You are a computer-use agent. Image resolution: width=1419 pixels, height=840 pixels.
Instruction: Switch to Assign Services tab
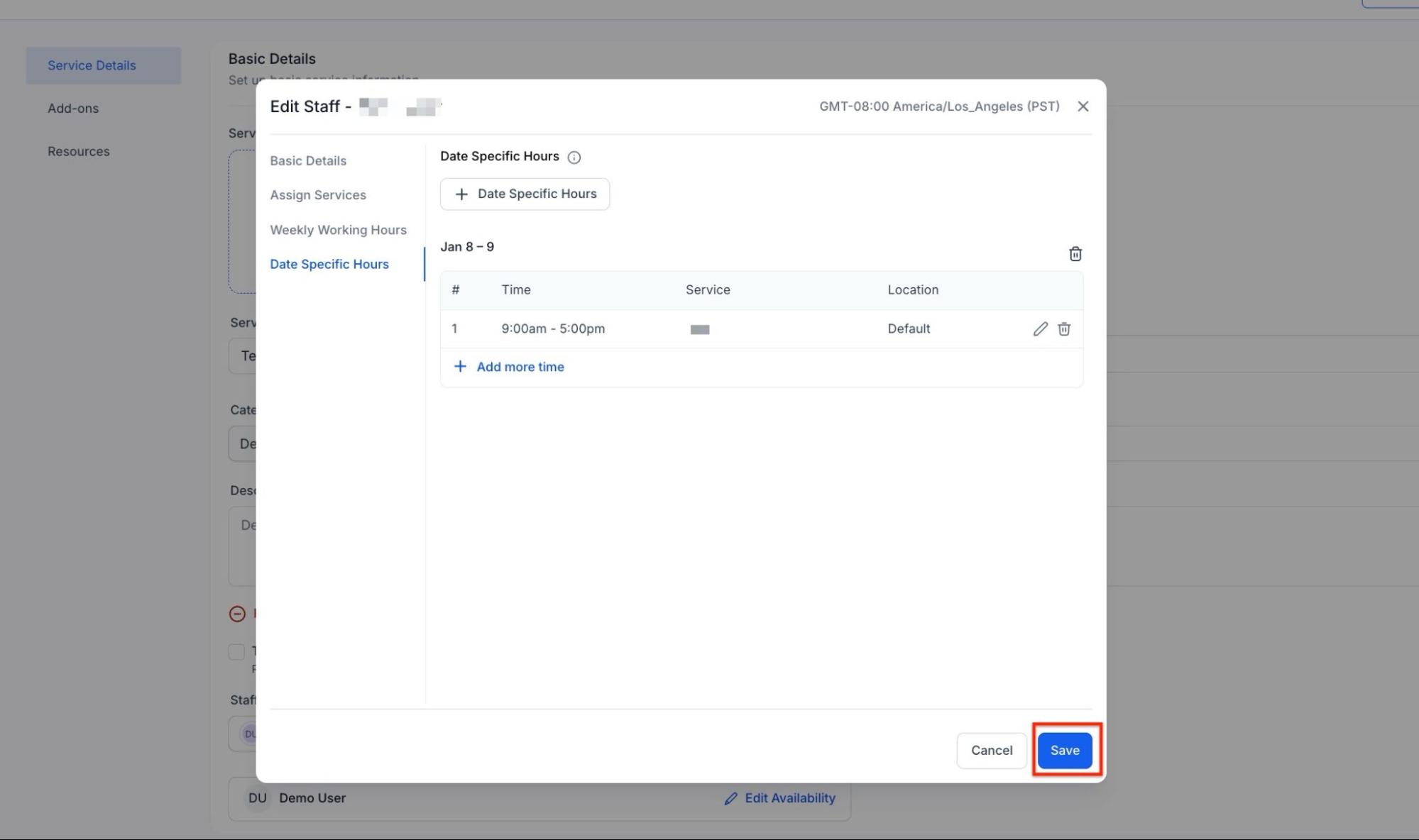[317, 195]
